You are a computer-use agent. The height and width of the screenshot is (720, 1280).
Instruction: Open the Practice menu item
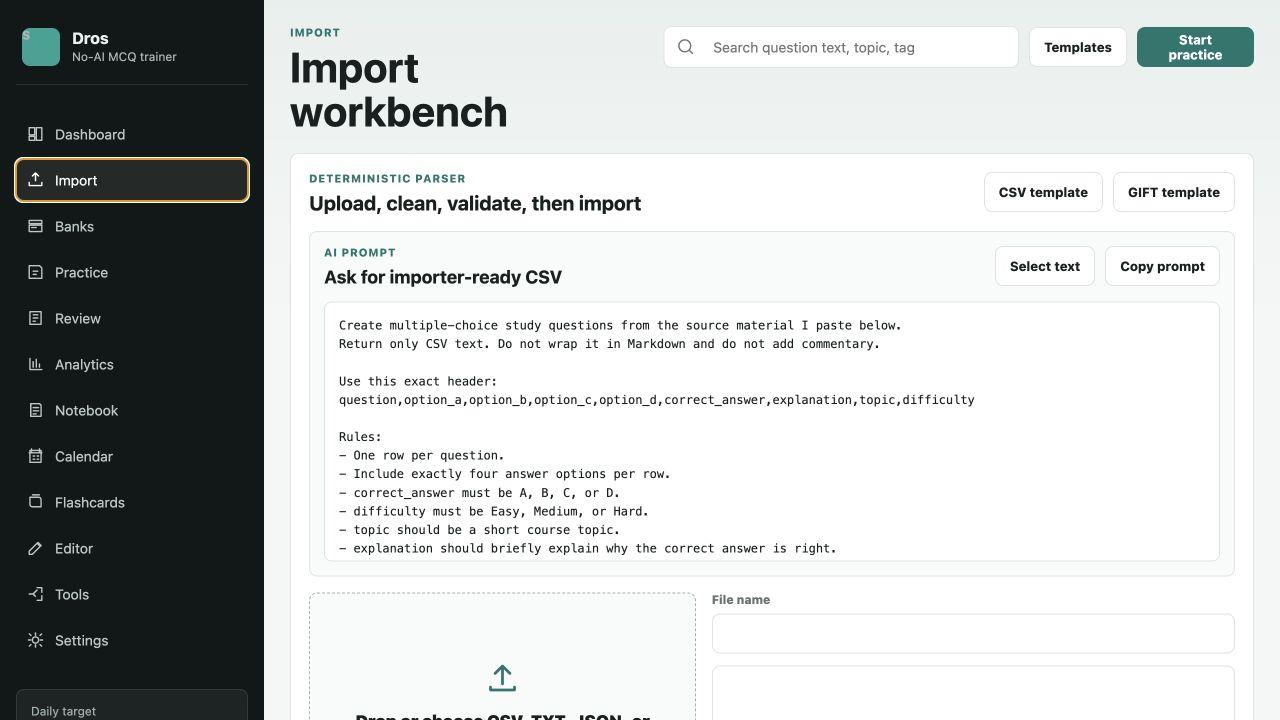point(132,272)
